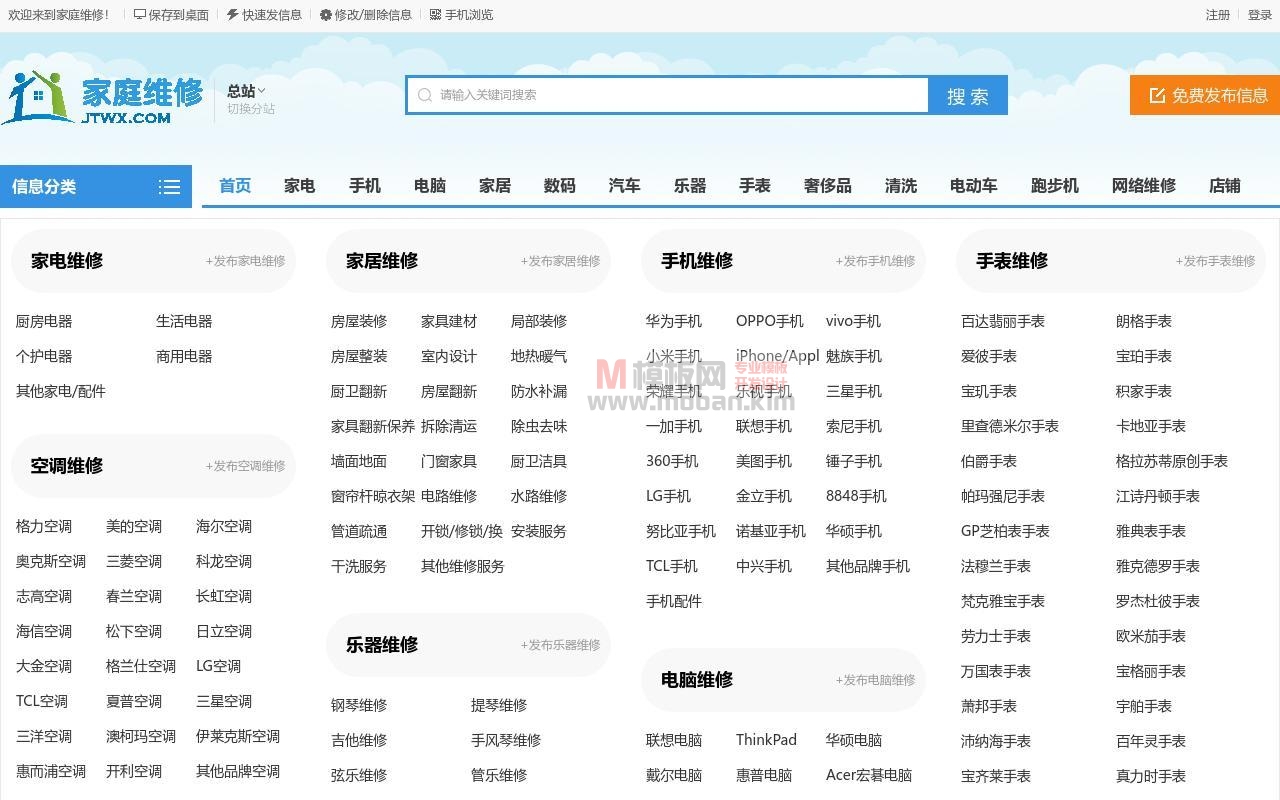
Task: Click the list icon on 信息分类 bar
Action: click(169, 187)
